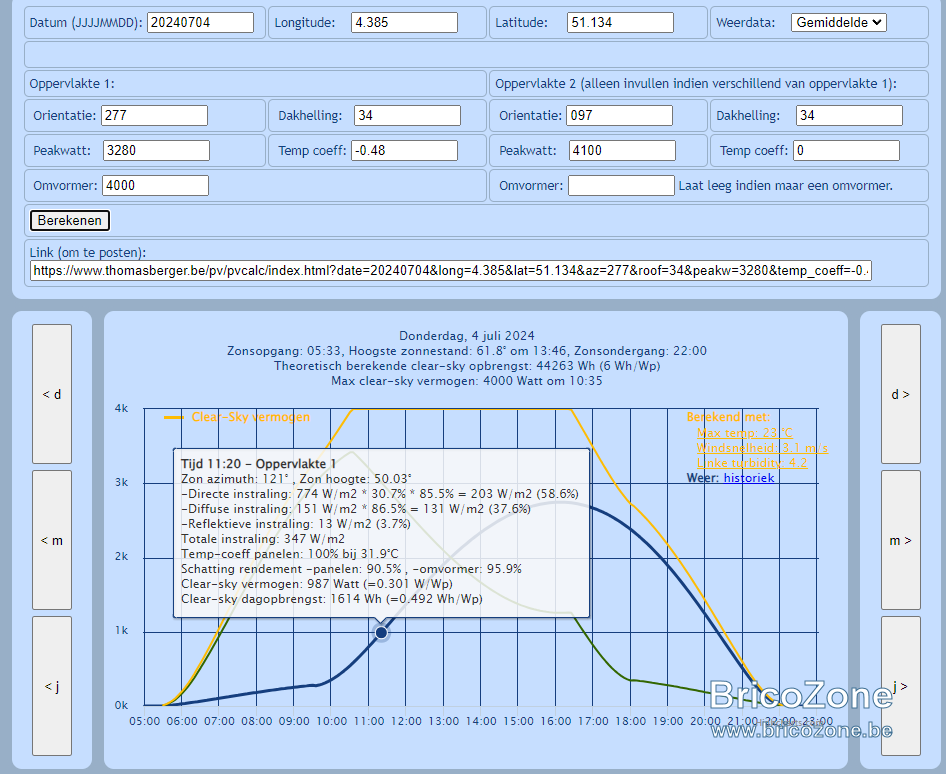Image resolution: width=946 pixels, height=774 pixels.
Task: Go to next month with m > button
Action: tap(901, 540)
